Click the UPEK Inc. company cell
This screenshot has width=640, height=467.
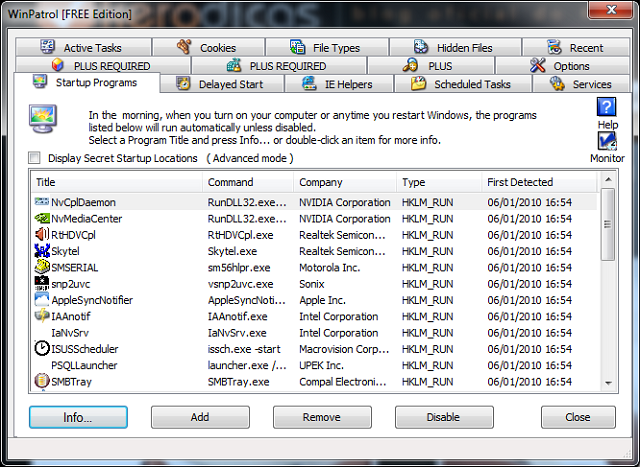click(x=322, y=365)
